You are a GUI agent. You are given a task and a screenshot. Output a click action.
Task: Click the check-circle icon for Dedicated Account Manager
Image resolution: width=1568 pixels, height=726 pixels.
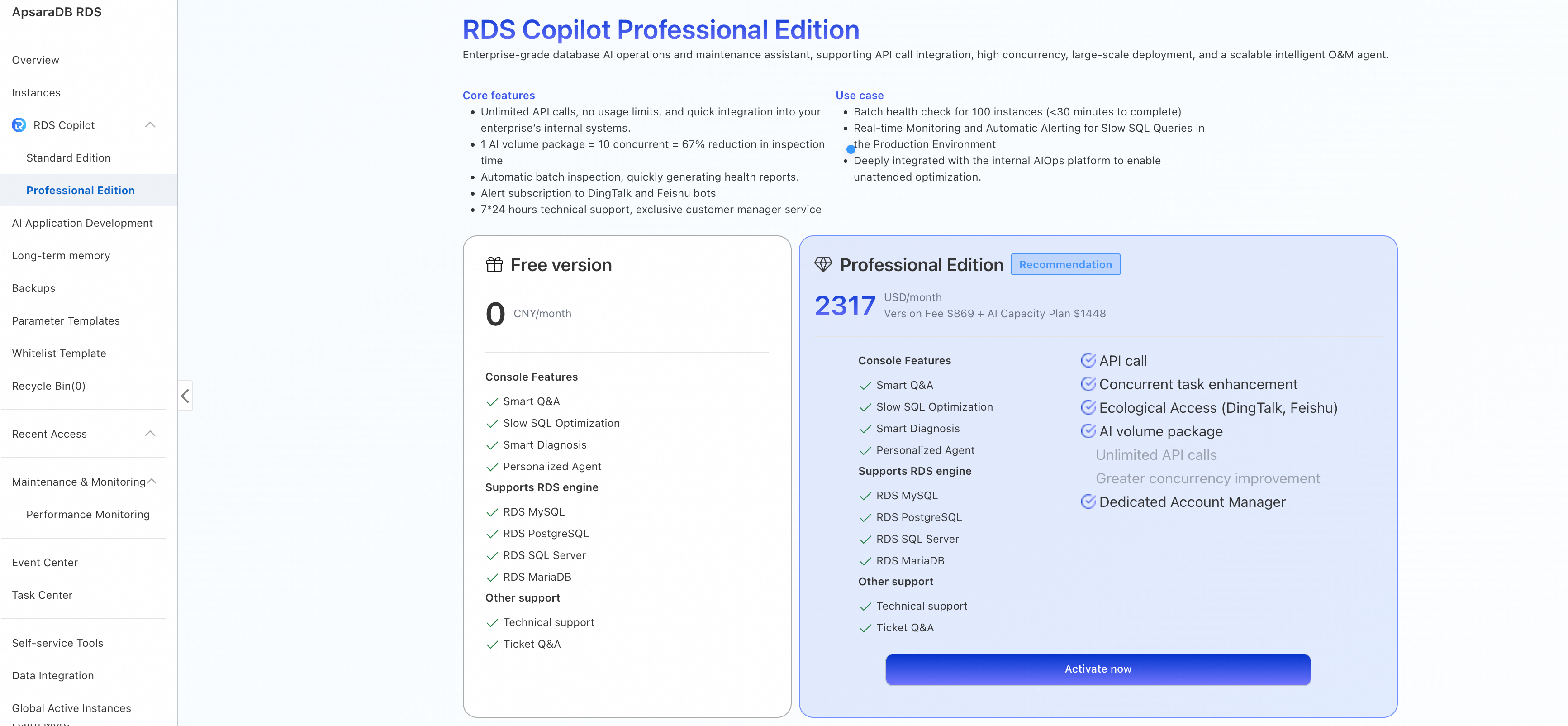click(x=1088, y=502)
